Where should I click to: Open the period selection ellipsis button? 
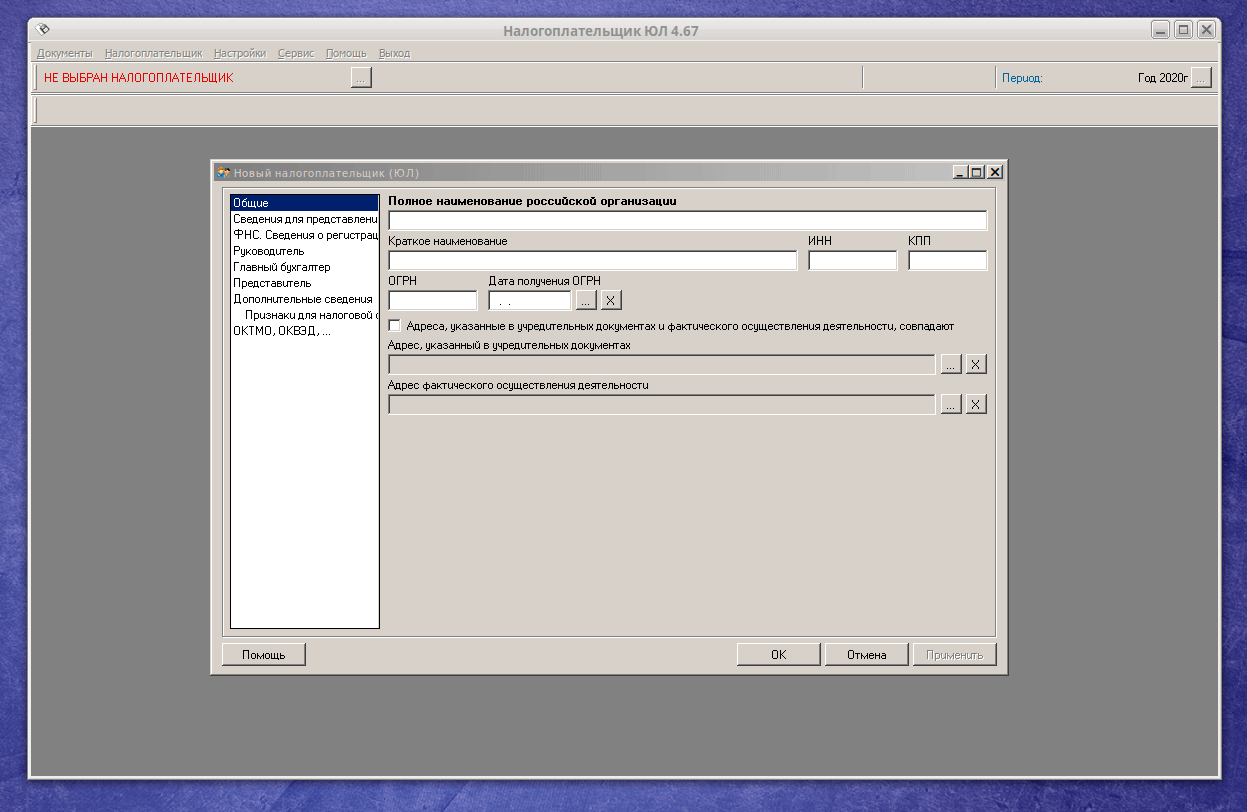click(x=1201, y=77)
